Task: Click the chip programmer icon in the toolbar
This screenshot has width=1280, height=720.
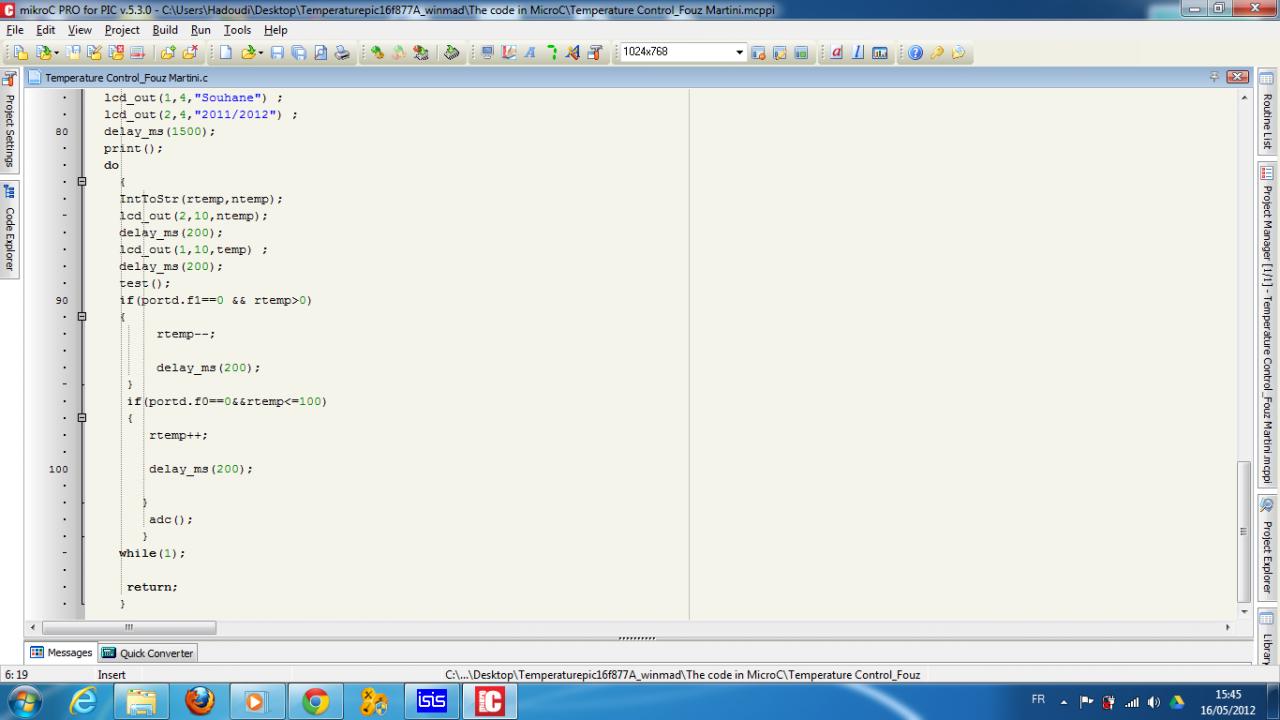Action: click(x=452, y=53)
